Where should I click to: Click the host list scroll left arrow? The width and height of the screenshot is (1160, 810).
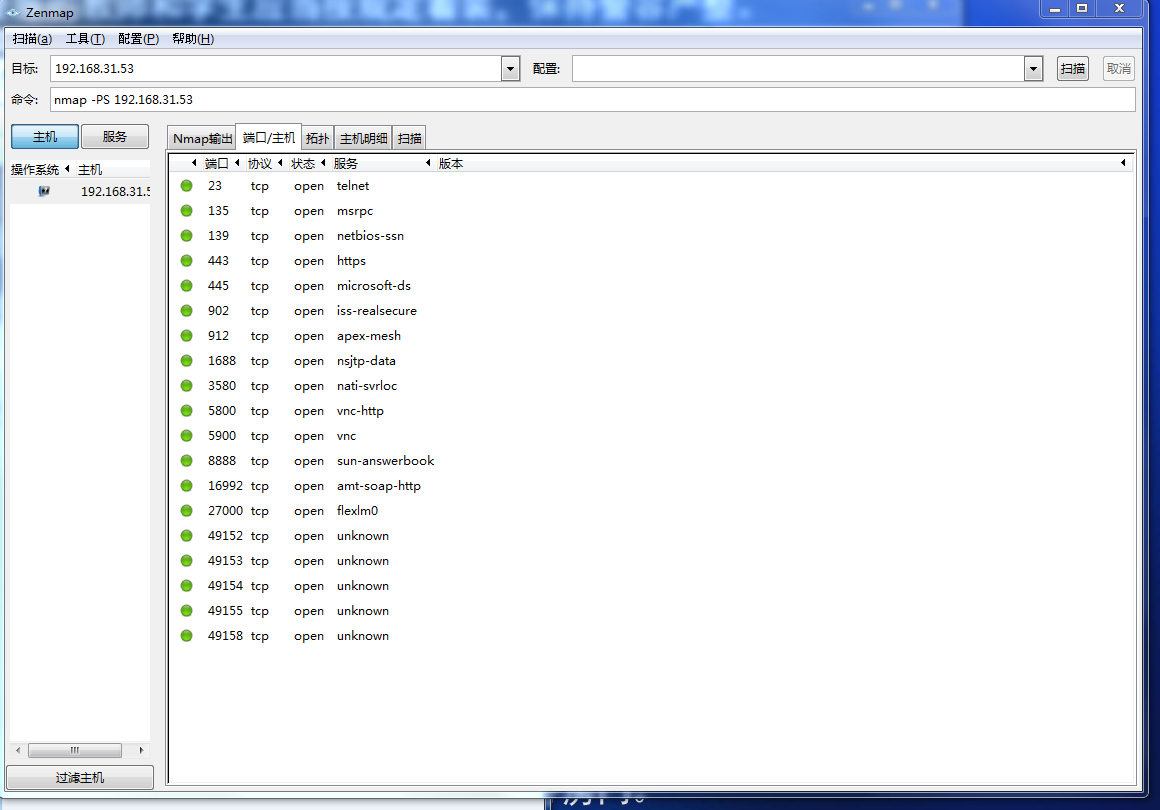[x=18, y=750]
